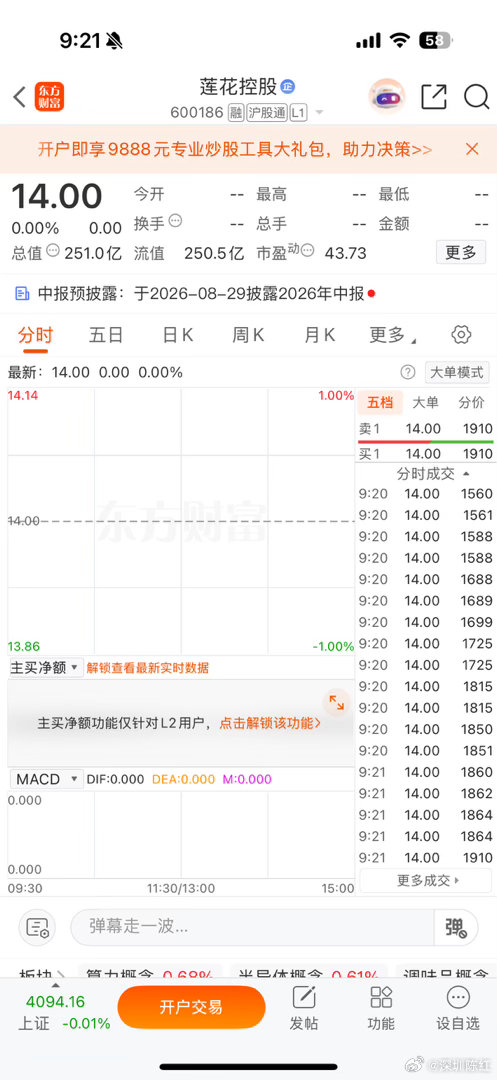
Task: Click the MACD chart area
Action: point(181,834)
